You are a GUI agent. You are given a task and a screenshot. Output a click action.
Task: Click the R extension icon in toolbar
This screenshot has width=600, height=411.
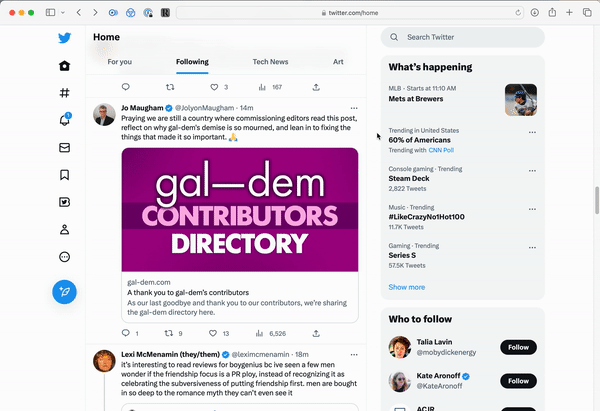165,13
